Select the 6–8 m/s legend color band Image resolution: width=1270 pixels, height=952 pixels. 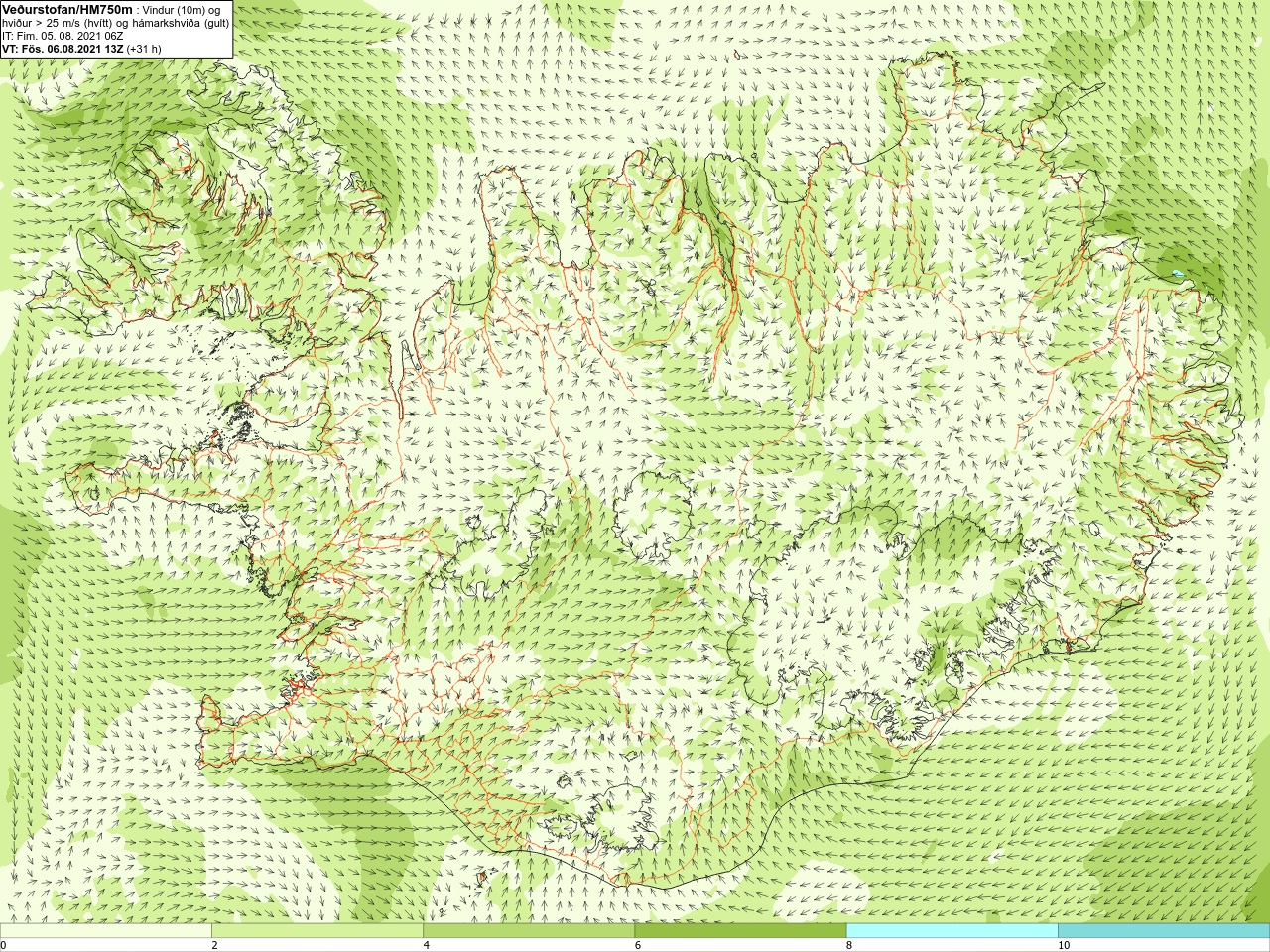coord(740,931)
